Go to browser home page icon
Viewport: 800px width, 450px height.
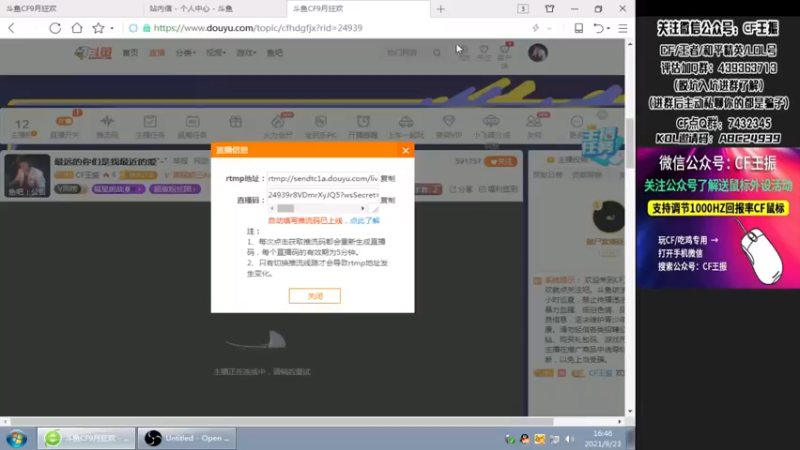(77, 28)
